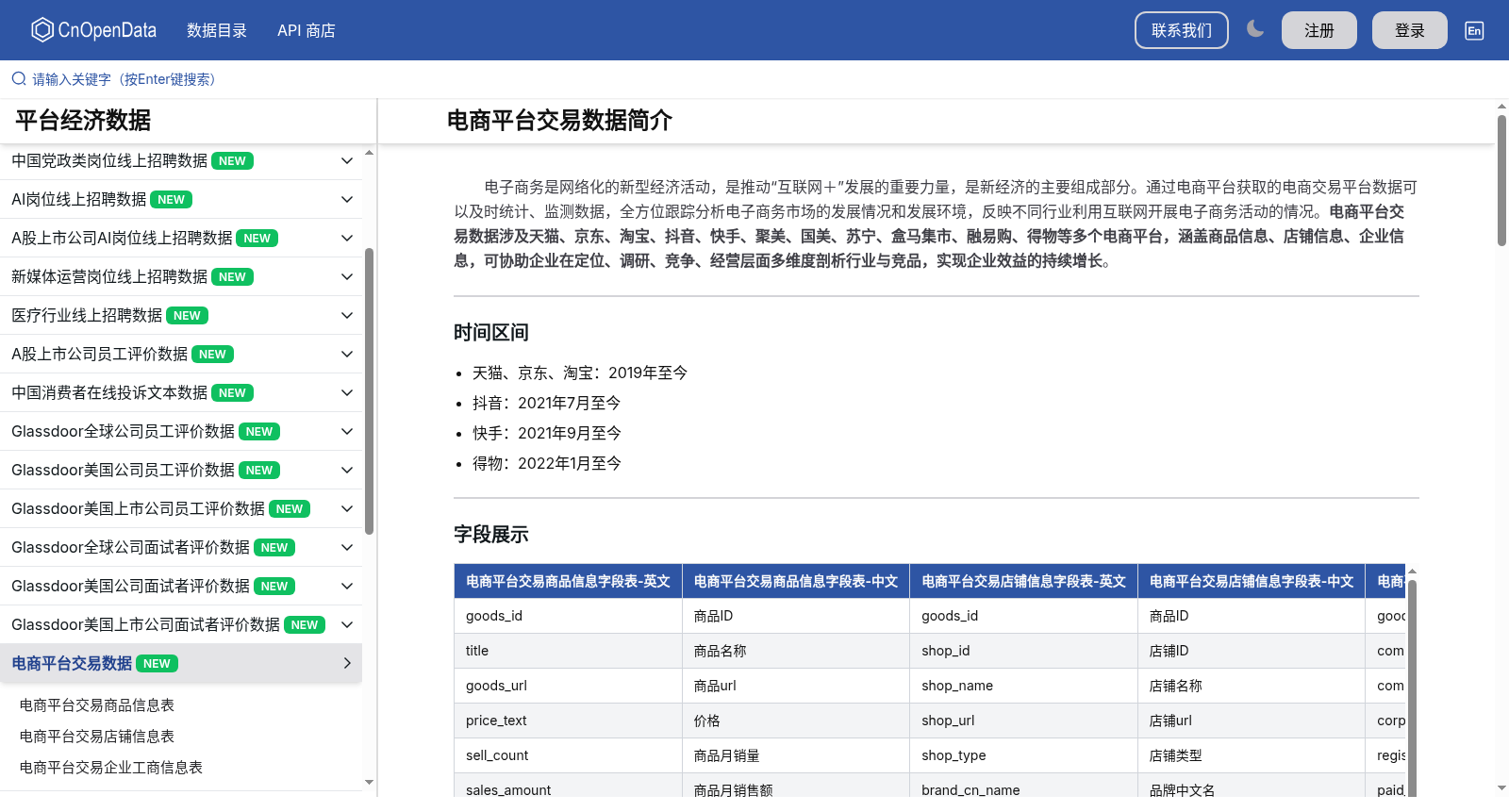
Task: Toggle dark mode moon icon
Action: click(1254, 29)
